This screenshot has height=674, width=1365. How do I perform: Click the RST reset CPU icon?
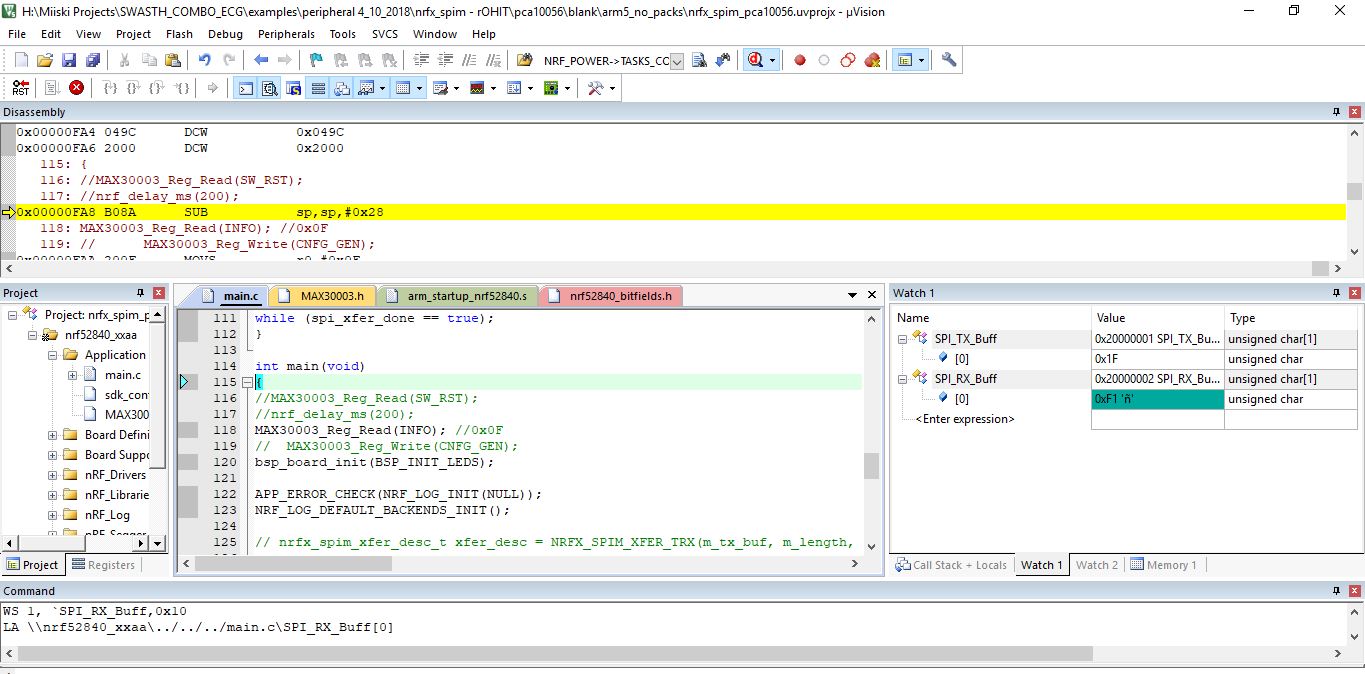pyautogui.click(x=20, y=88)
